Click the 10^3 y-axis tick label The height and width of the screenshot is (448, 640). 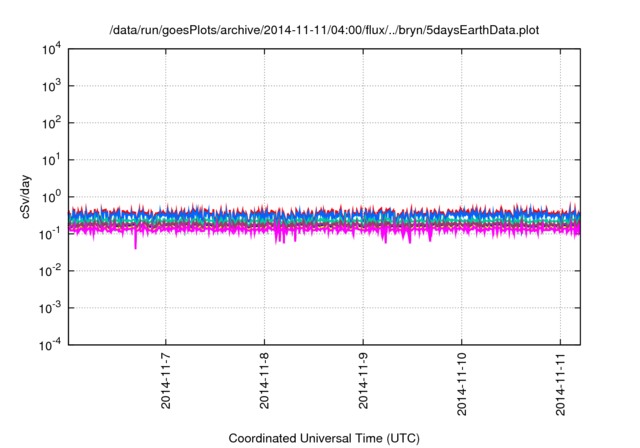(x=51, y=86)
